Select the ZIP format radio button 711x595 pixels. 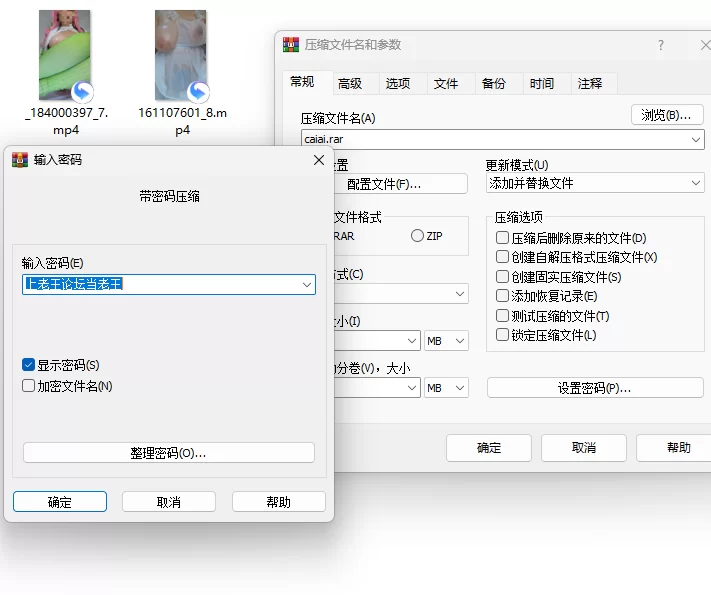(x=417, y=236)
